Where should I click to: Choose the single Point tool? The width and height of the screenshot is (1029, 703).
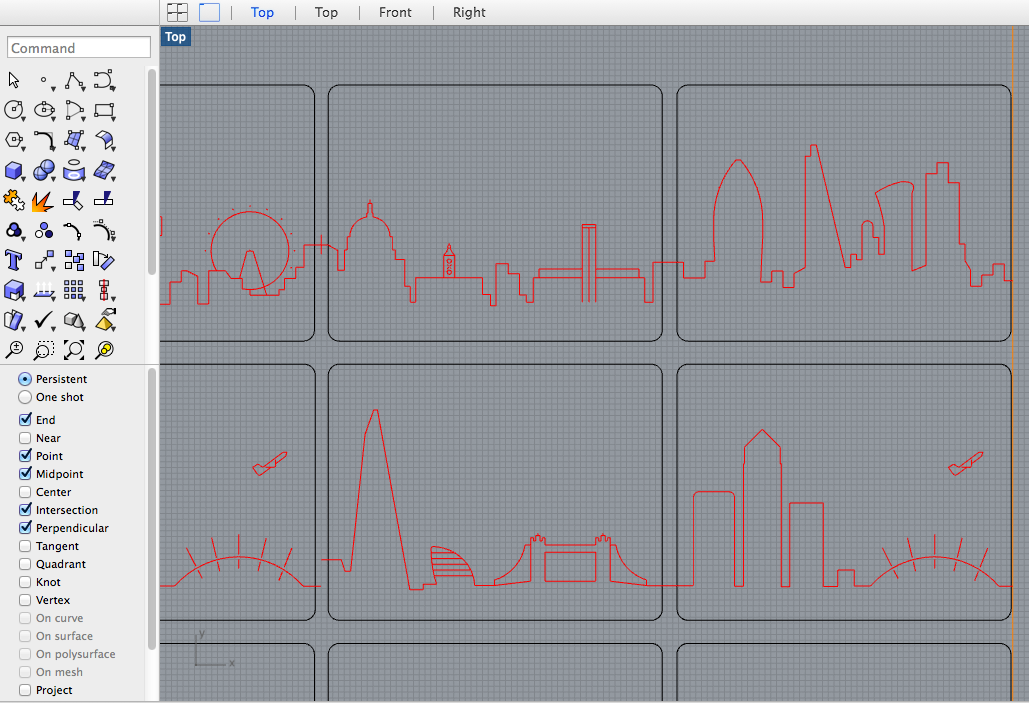point(44,80)
